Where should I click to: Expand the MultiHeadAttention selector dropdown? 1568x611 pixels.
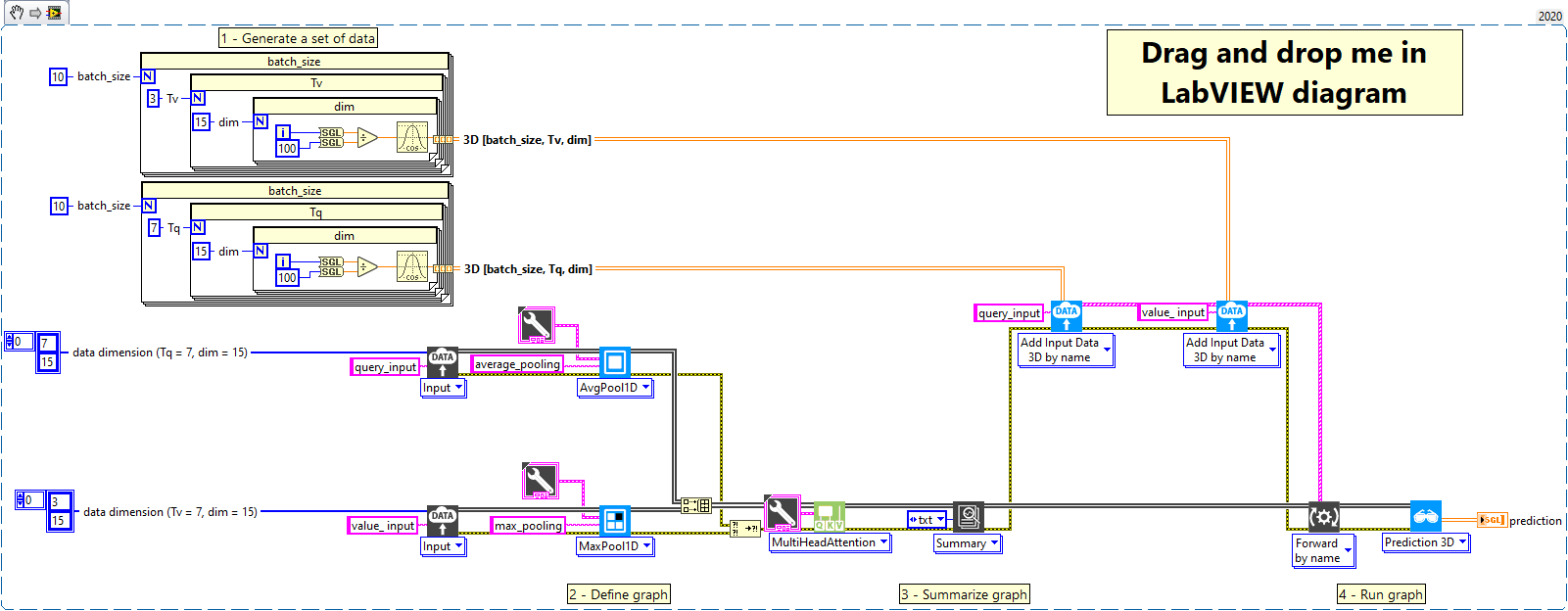coord(883,542)
